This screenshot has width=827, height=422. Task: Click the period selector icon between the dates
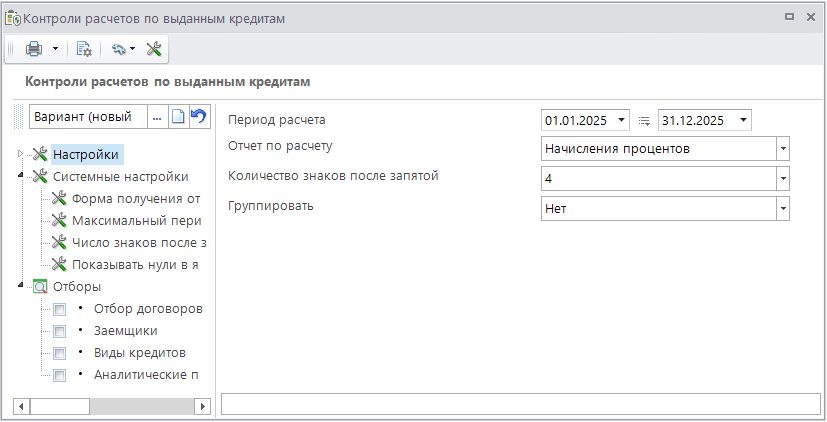coord(644,121)
